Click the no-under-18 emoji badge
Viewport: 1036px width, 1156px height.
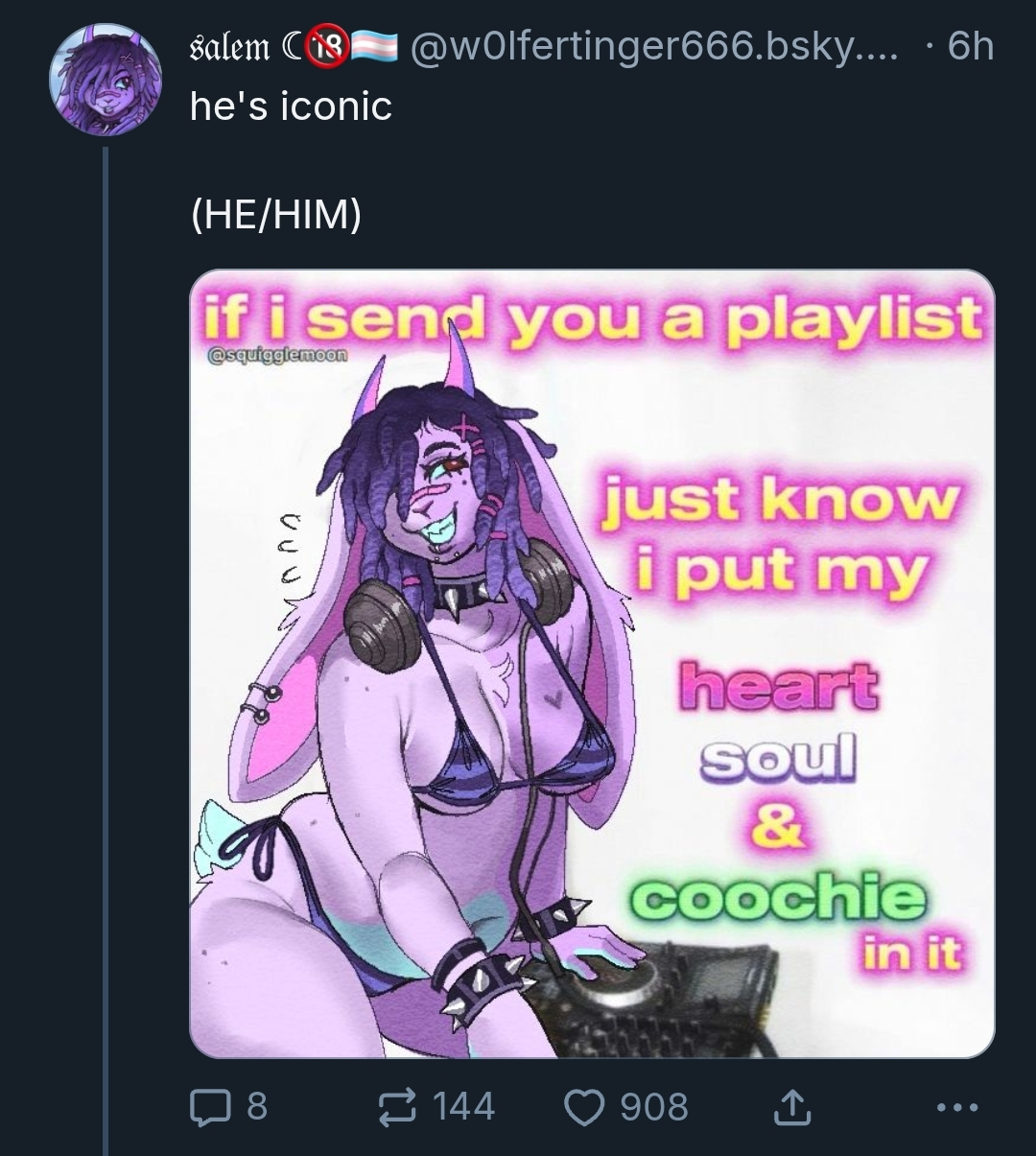click(330, 46)
